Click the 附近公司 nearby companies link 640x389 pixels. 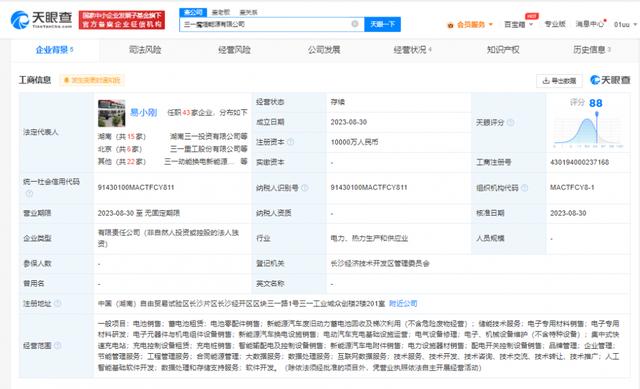coord(403,303)
